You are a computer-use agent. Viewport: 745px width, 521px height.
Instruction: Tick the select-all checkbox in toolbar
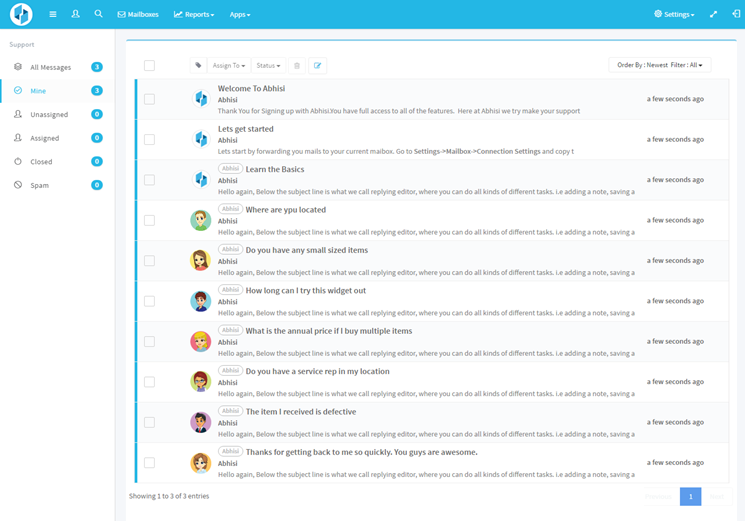click(149, 66)
